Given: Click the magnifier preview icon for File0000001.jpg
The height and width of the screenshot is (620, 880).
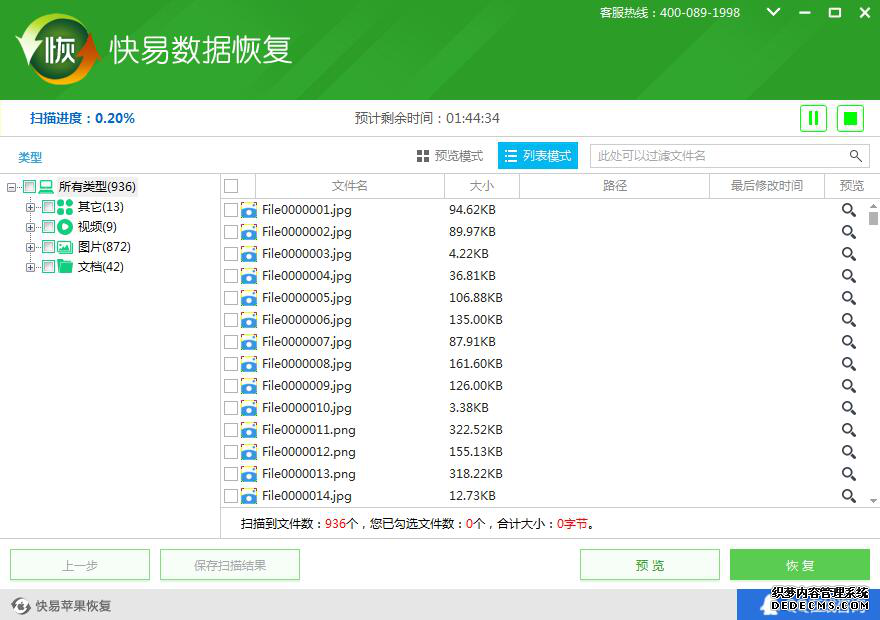Looking at the screenshot, I should tap(848, 210).
